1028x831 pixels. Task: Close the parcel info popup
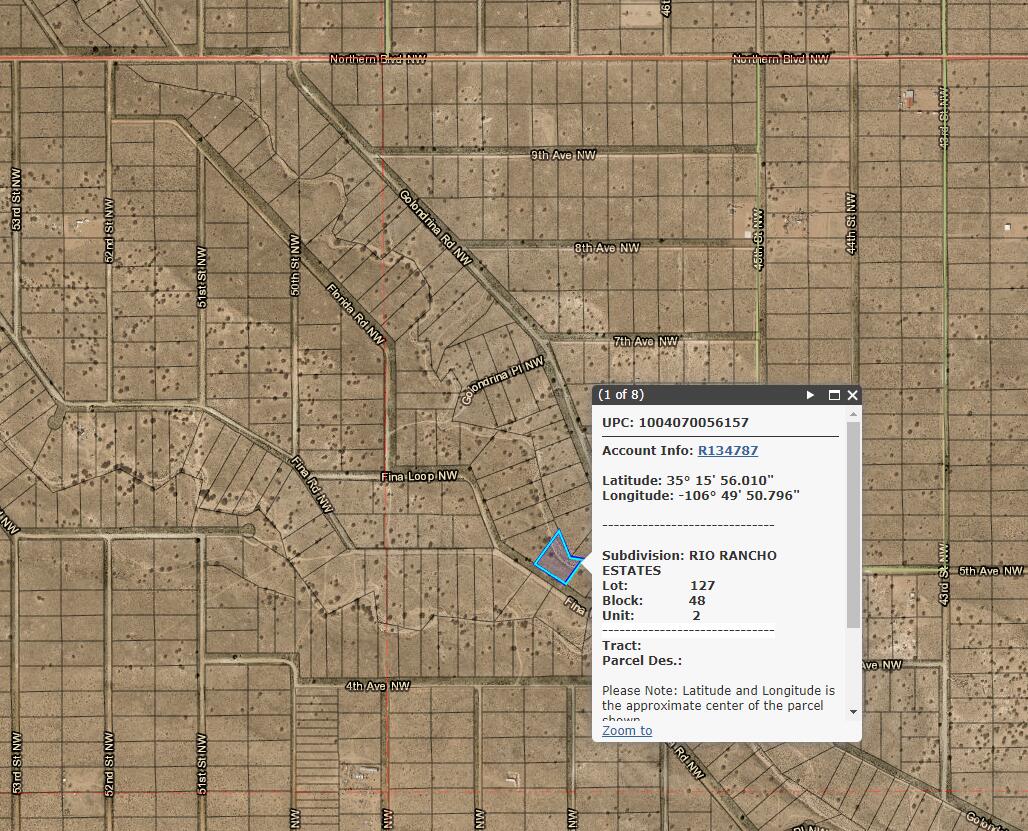pos(852,395)
